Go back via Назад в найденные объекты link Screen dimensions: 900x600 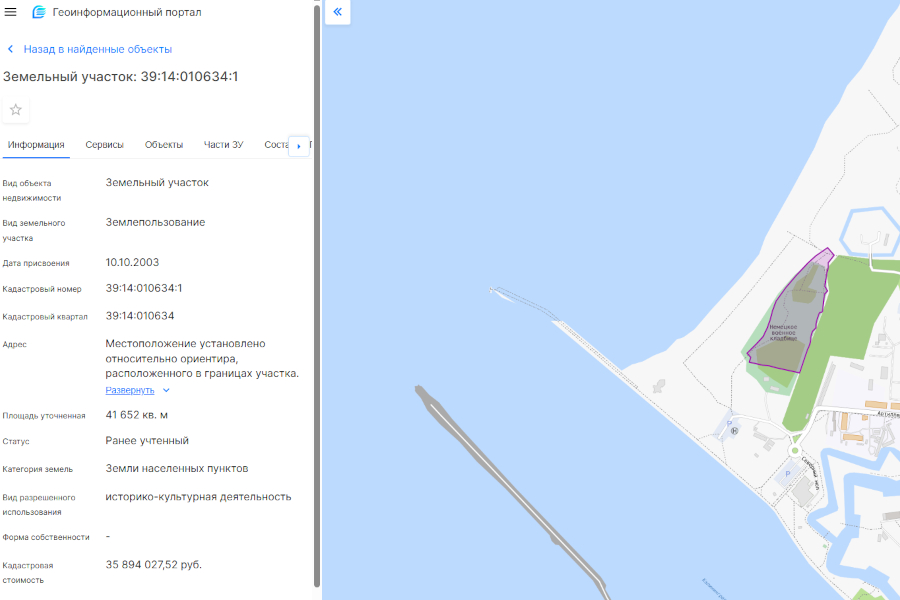[97, 49]
